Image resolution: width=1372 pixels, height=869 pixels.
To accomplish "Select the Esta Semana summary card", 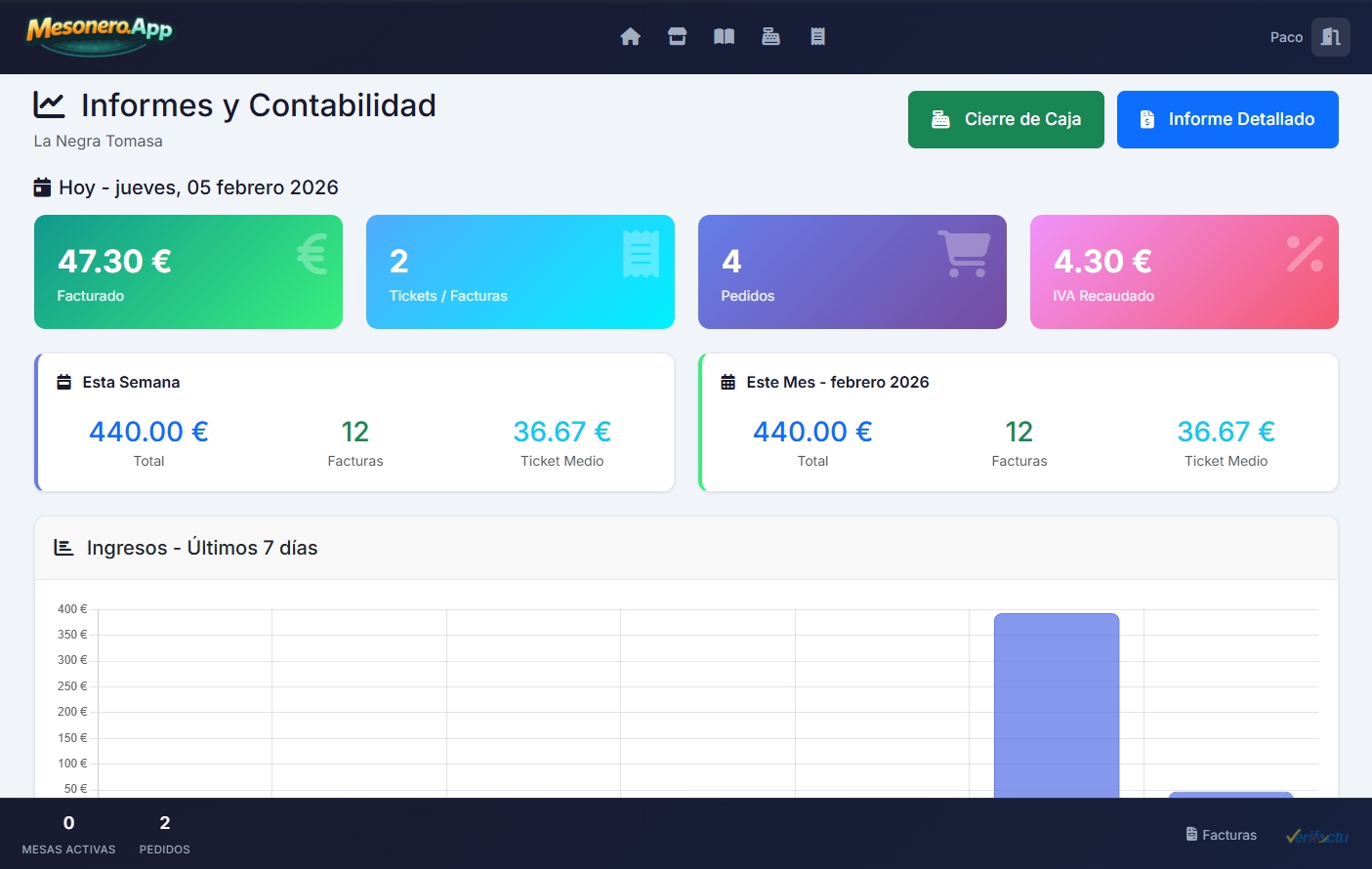I will (353, 422).
